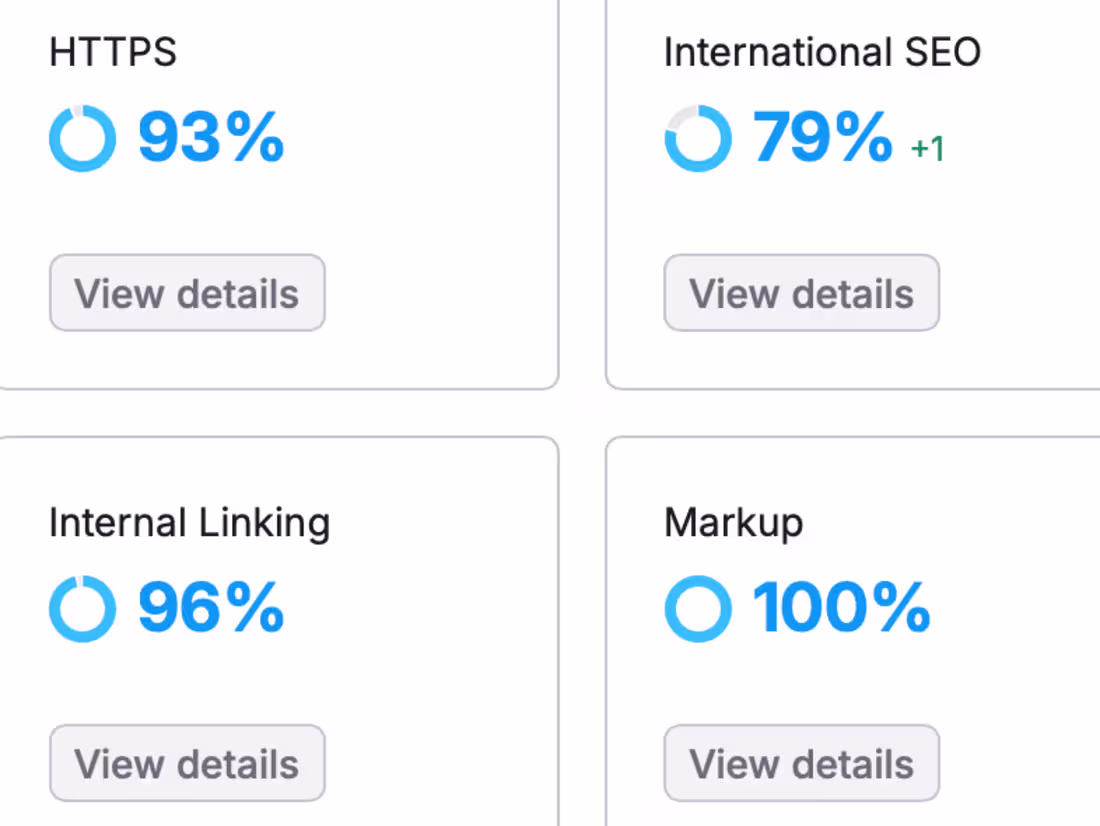Click the HTTPS progress ring icon

(x=82, y=137)
